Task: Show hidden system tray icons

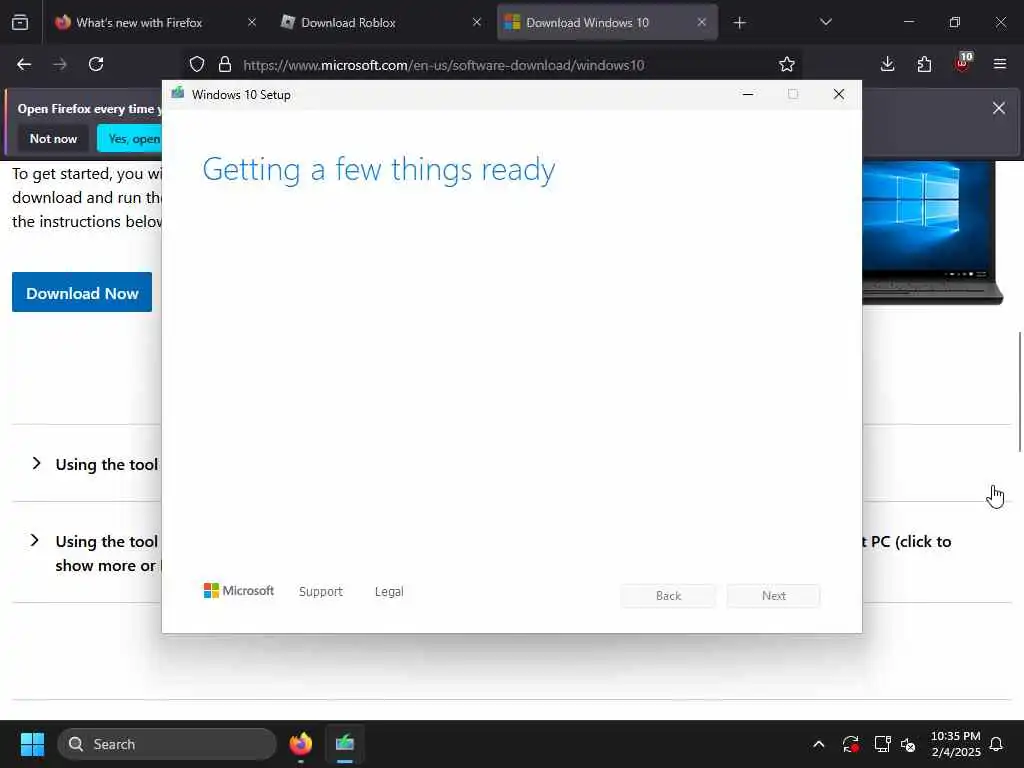Action: (818, 744)
